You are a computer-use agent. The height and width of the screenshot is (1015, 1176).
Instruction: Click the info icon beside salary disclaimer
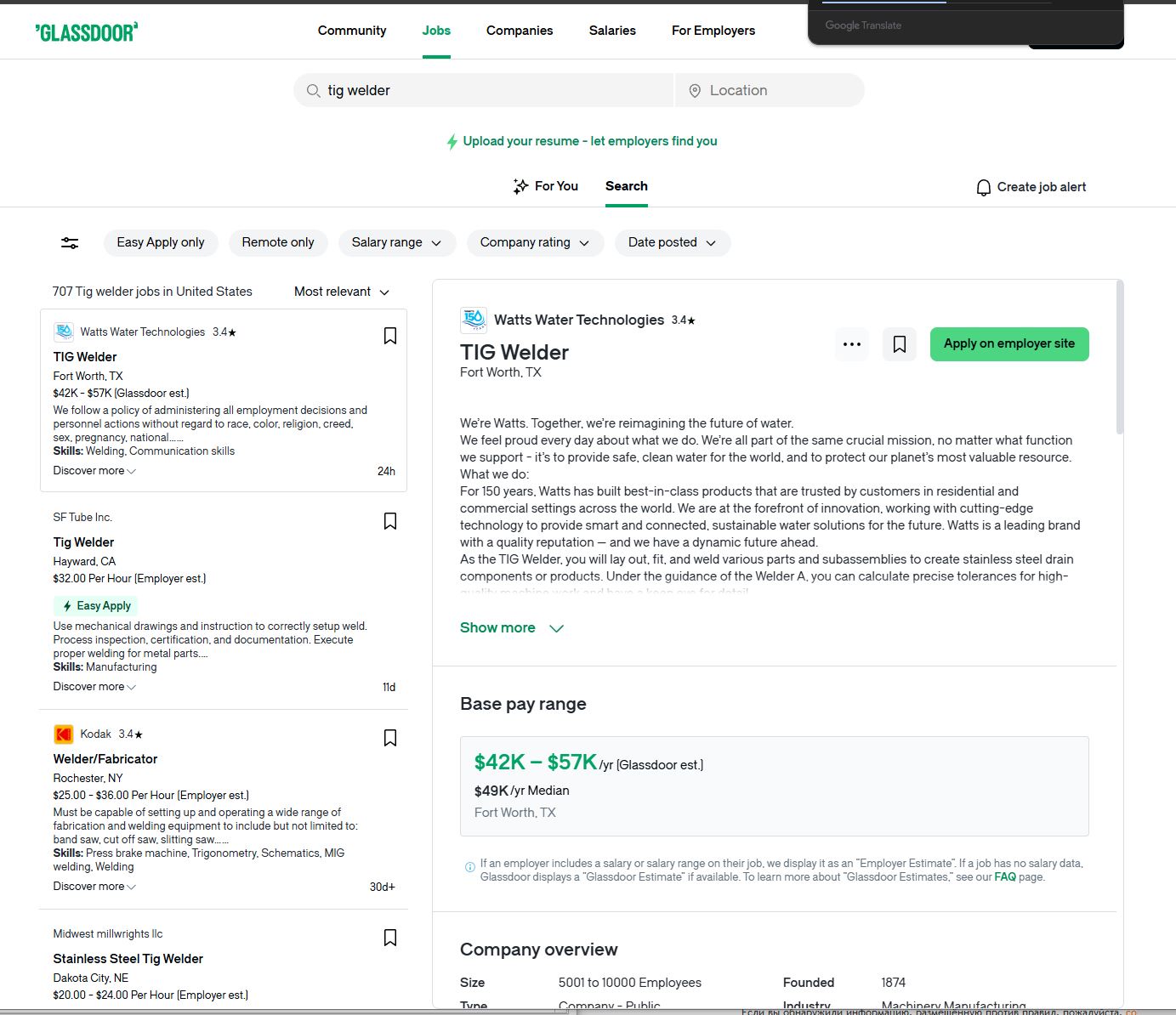[469, 867]
